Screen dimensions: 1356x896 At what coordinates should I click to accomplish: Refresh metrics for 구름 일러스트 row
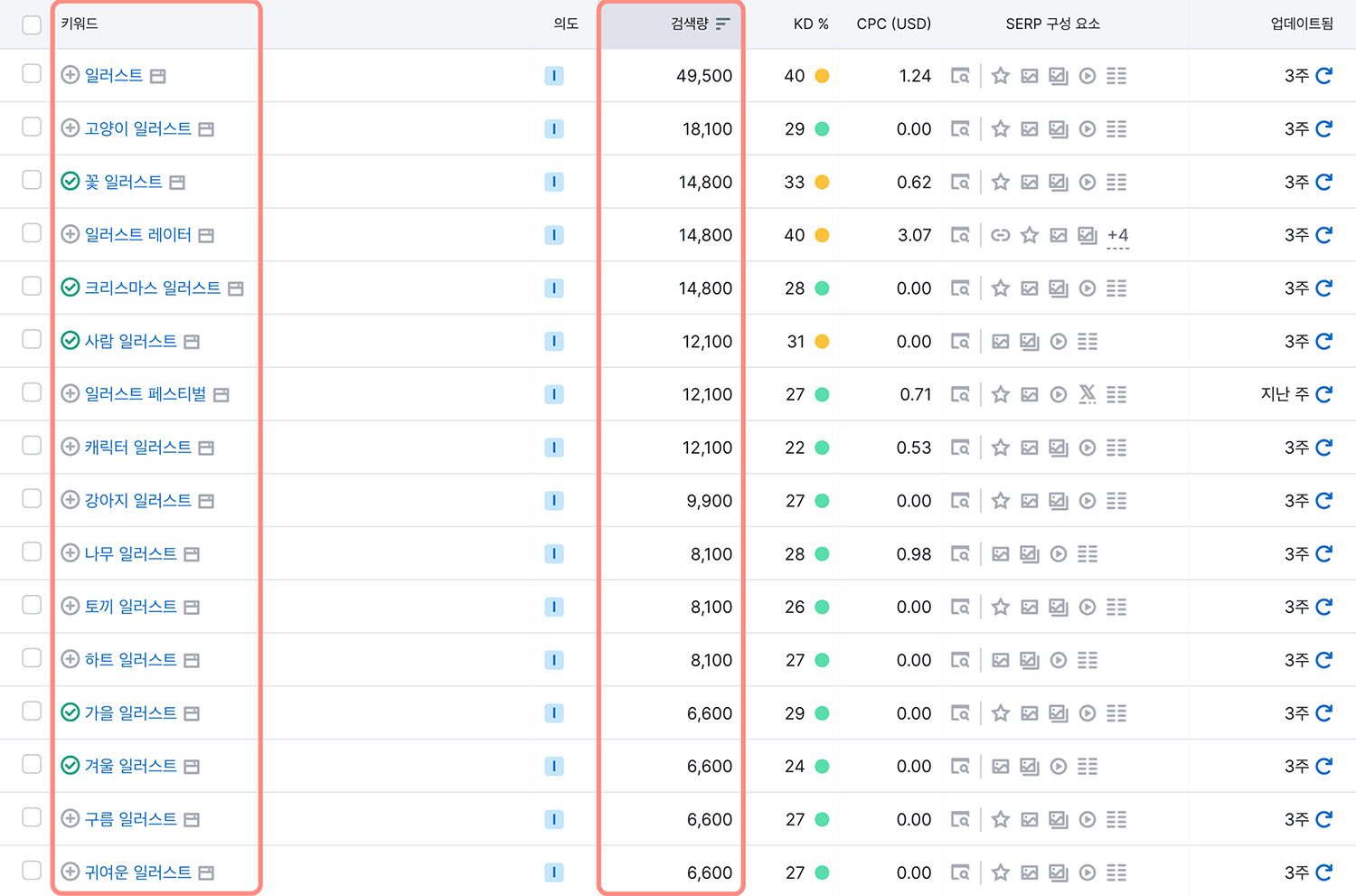coord(1324,819)
